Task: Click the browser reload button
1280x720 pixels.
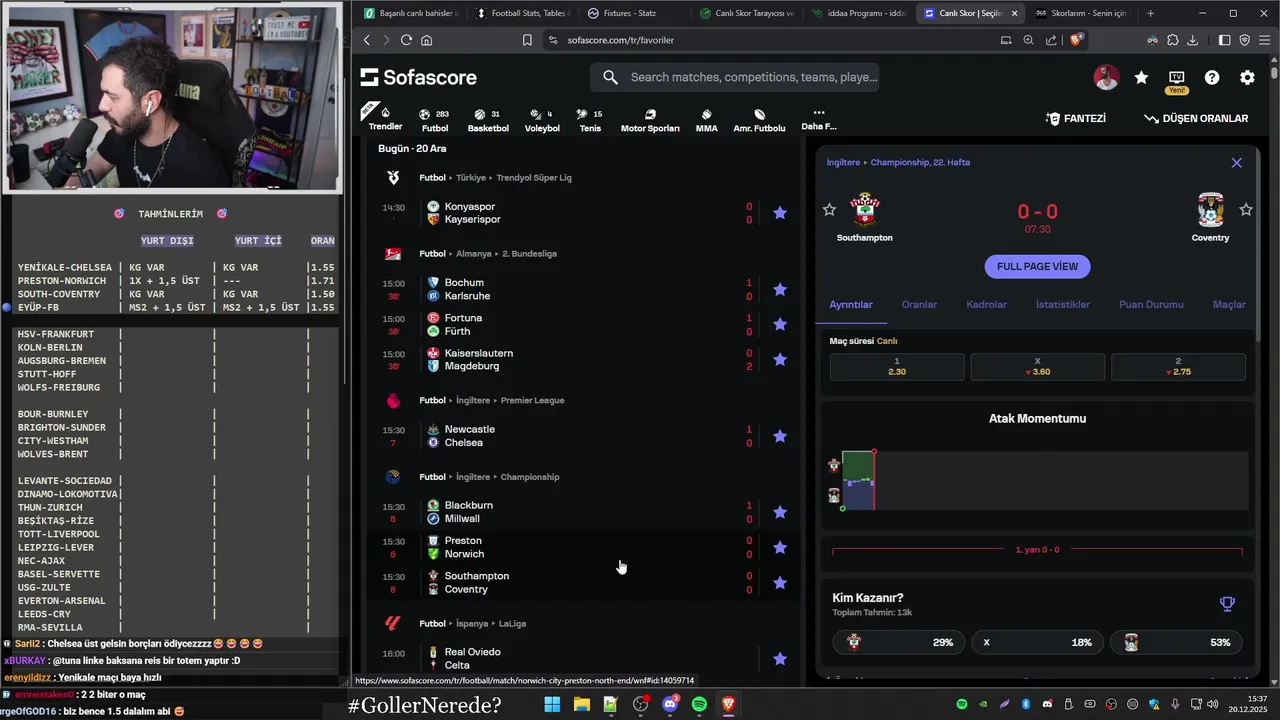Action: click(x=406, y=40)
